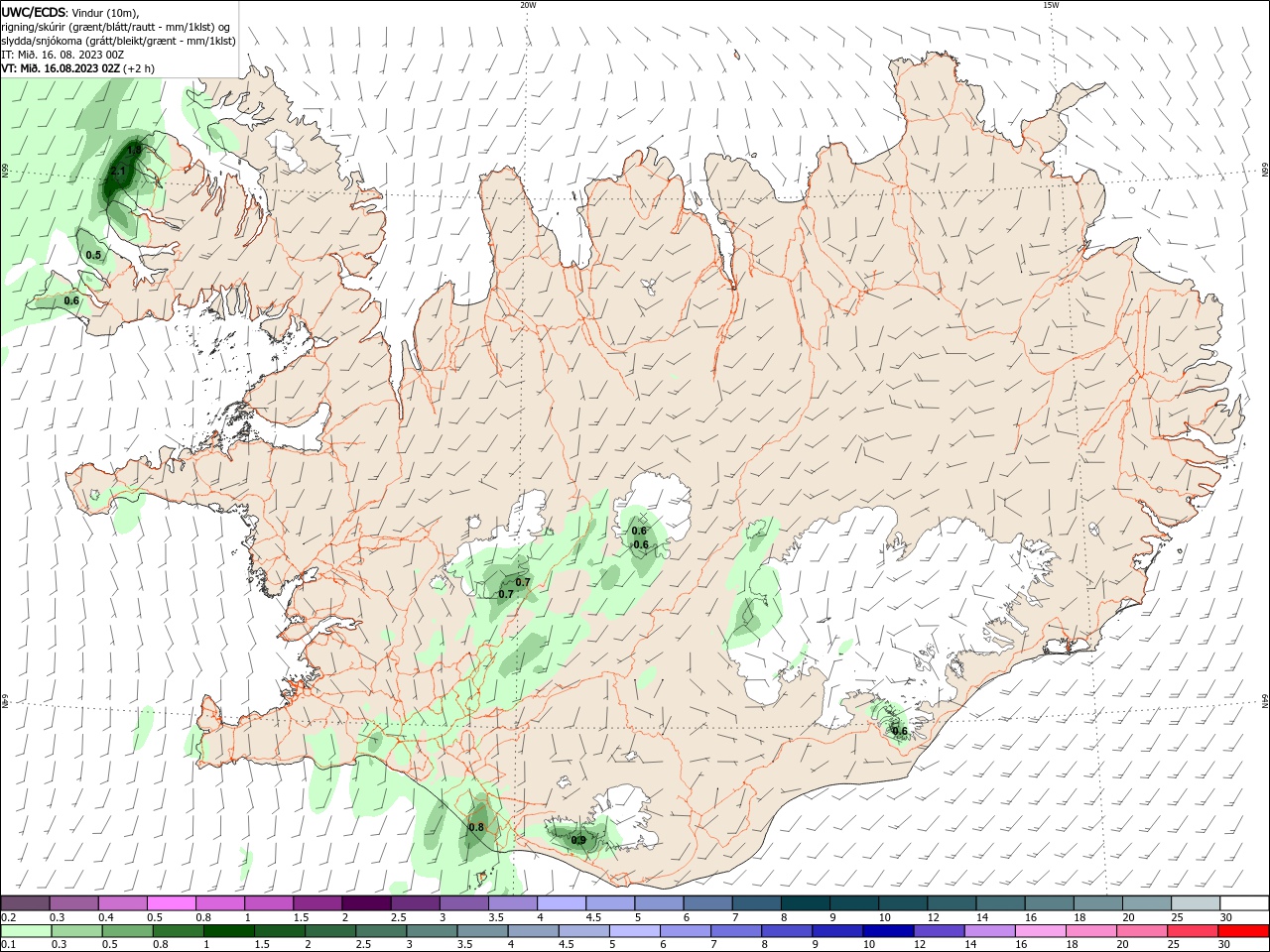Click the darkest purple swatch in upper legend
This screenshot has width=1270, height=952.
coord(365,903)
